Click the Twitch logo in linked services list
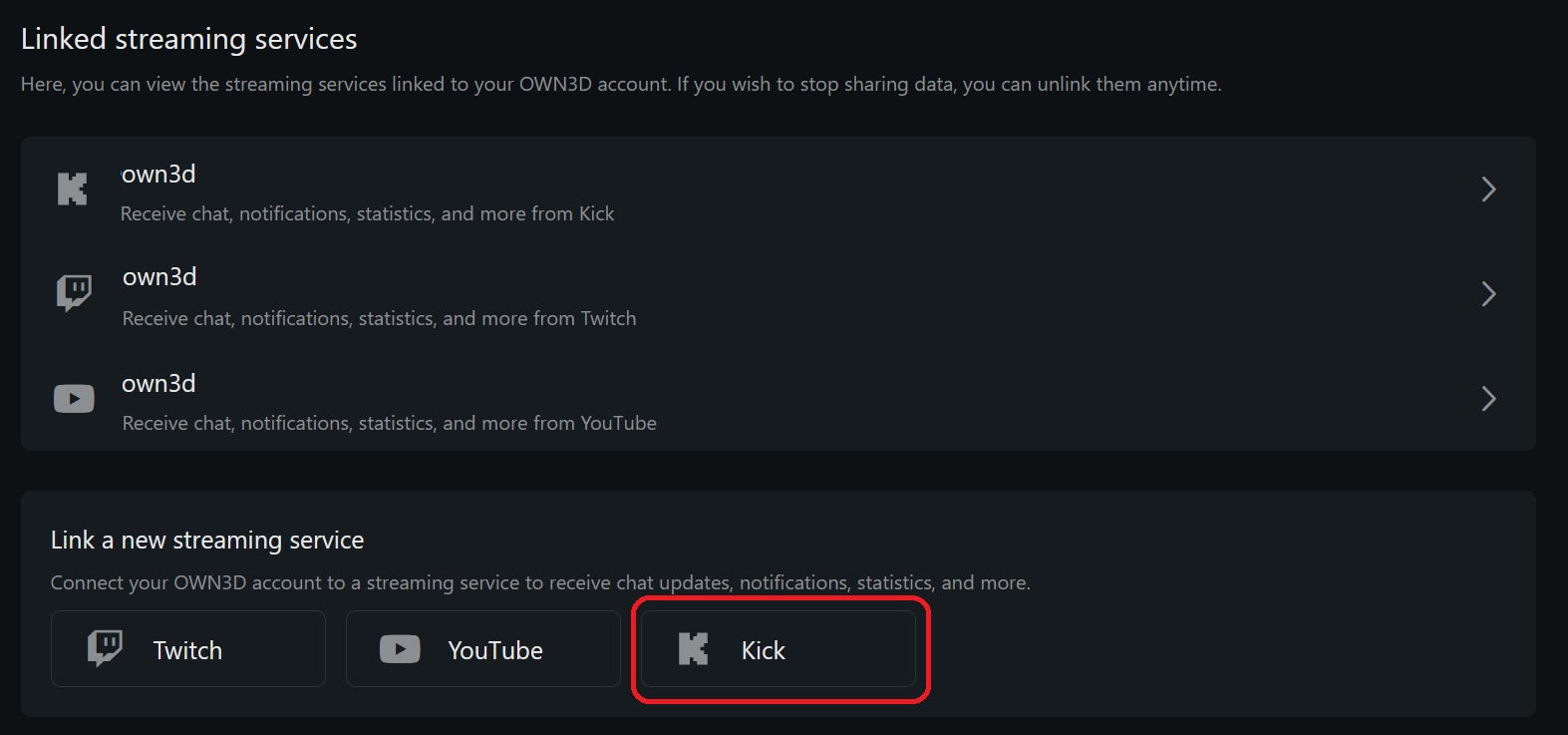Image resolution: width=1568 pixels, height=735 pixels. 74,293
